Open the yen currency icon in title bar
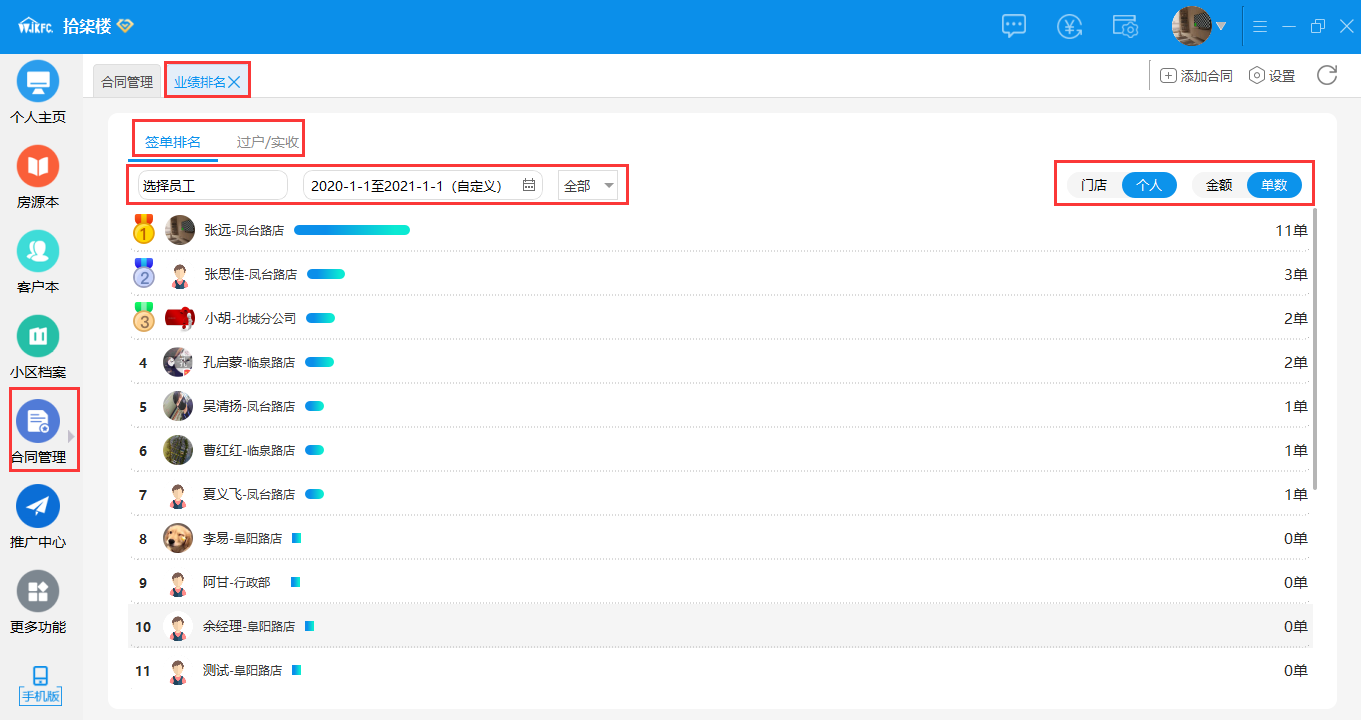Viewport: 1361px width, 720px height. (x=1070, y=26)
